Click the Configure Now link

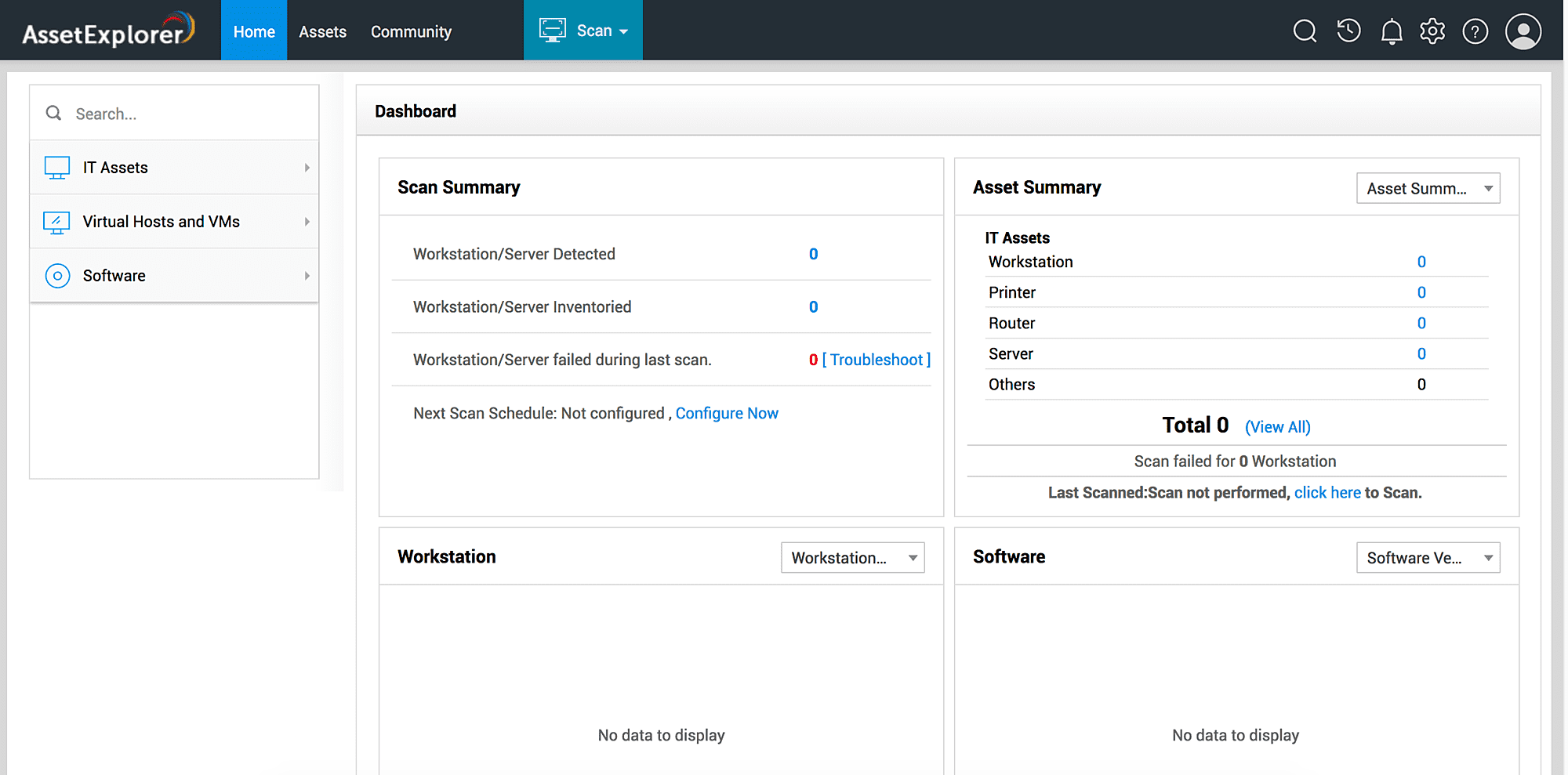727,413
